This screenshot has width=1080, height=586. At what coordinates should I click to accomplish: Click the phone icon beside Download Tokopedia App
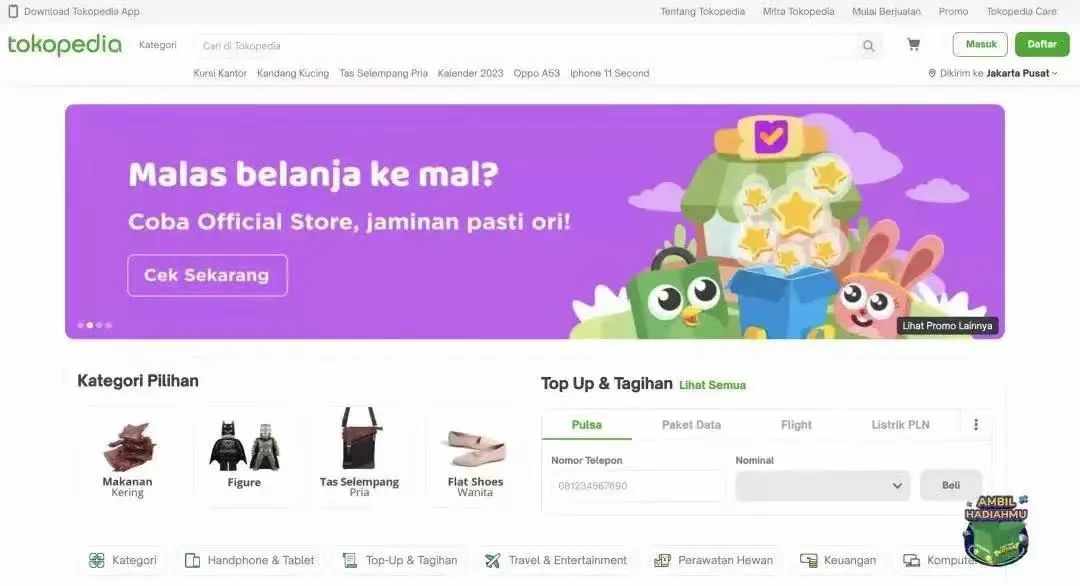click(x=12, y=11)
